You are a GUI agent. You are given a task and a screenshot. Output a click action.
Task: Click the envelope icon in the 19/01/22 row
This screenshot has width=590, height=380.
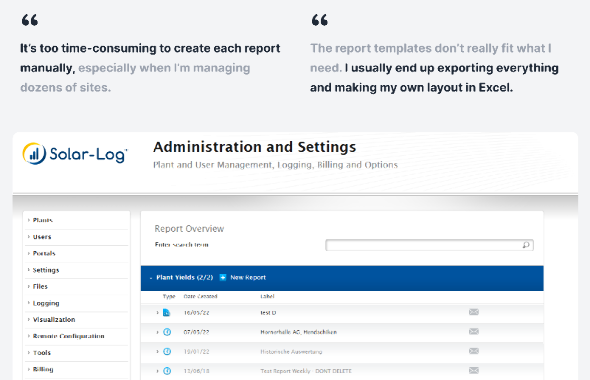(474, 351)
